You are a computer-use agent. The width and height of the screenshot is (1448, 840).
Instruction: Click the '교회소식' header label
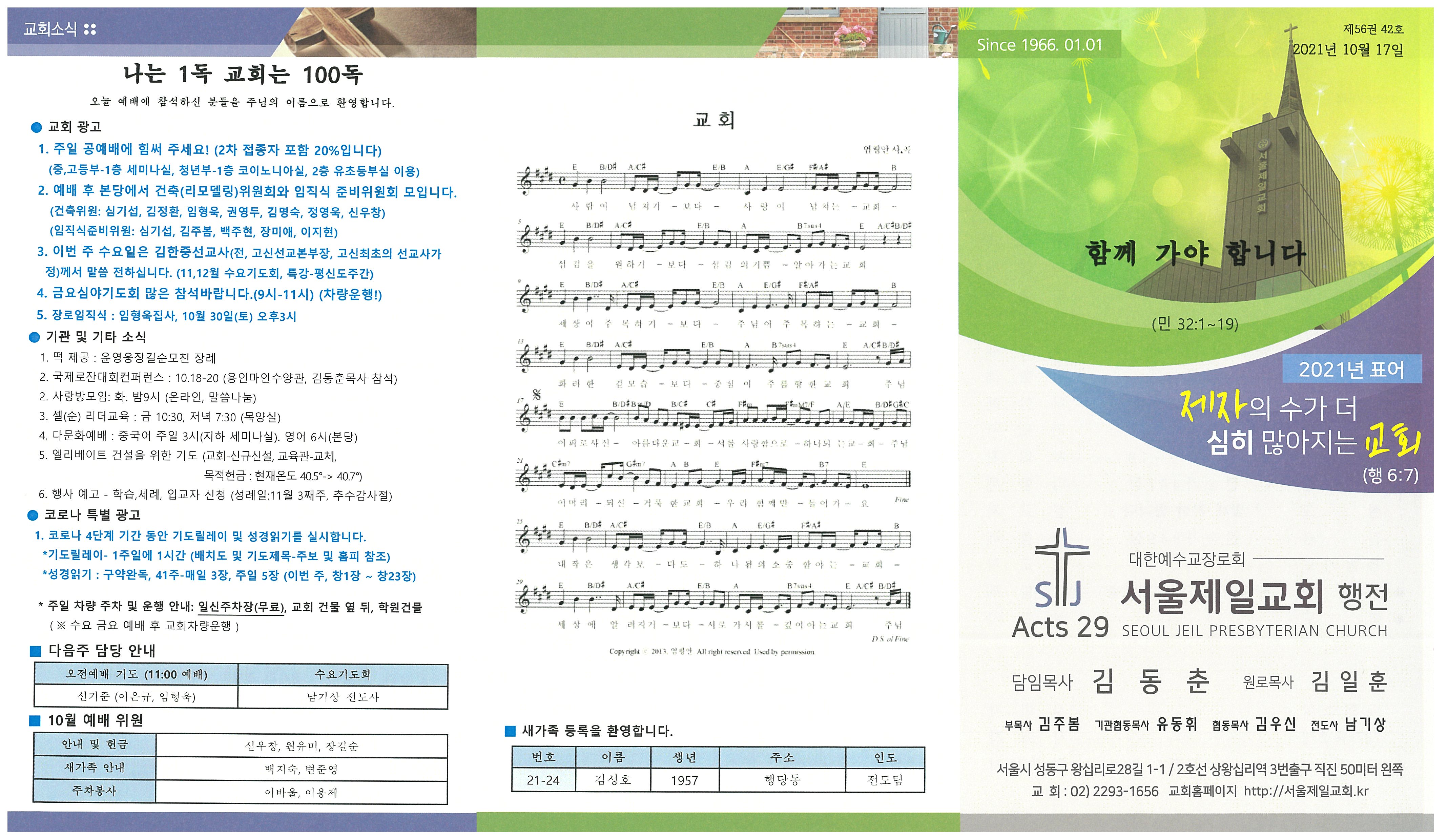point(50,29)
